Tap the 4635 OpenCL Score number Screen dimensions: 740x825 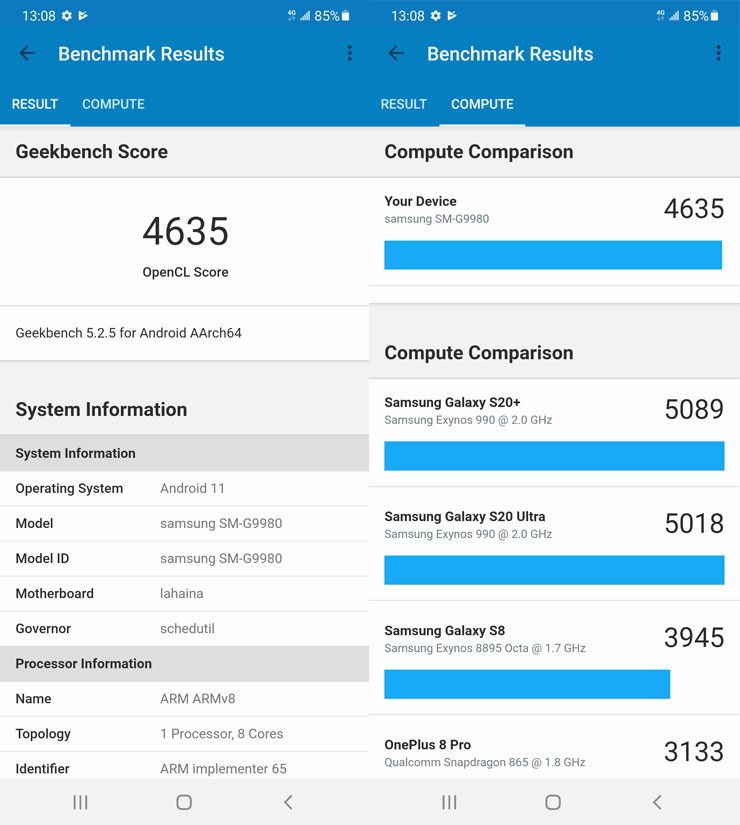[x=185, y=232]
